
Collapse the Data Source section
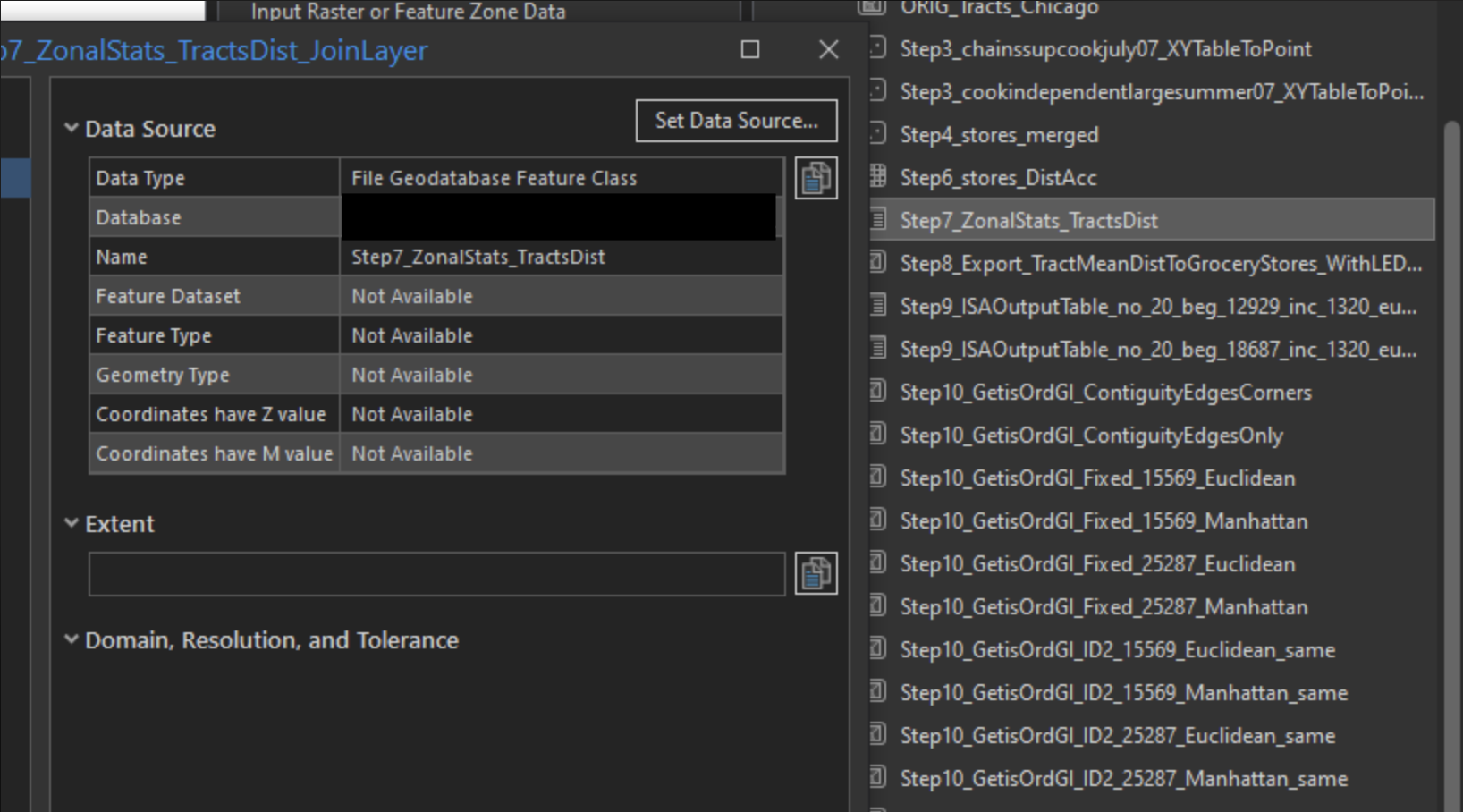[x=72, y=128]
